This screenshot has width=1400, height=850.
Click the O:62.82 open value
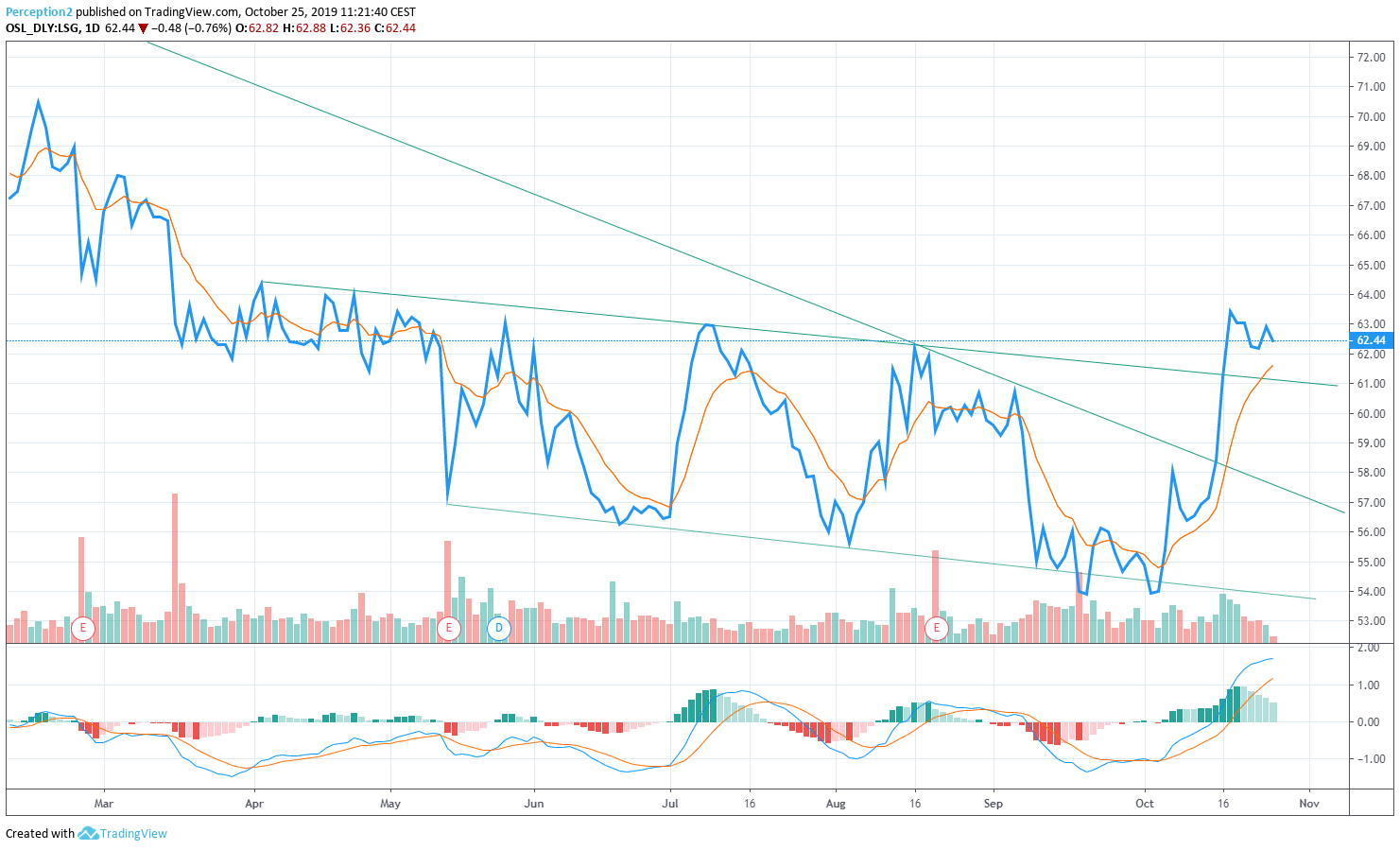257,28
